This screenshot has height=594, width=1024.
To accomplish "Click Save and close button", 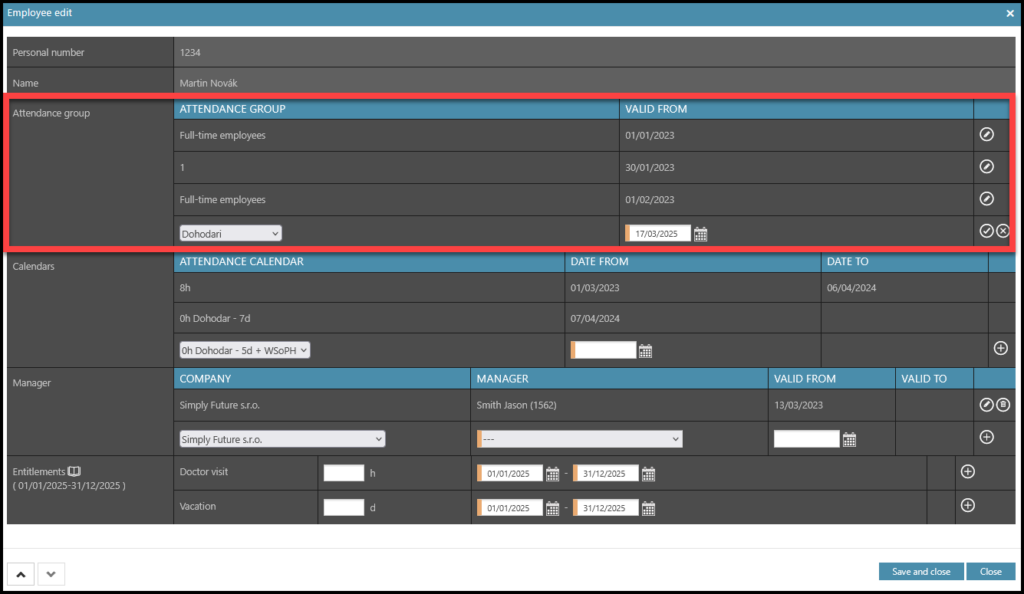I will coord(921,571).
